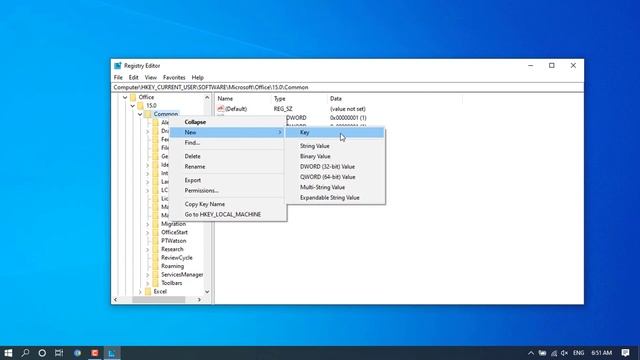Collapse the Office tree node arrow
The width and height of the screenshot is (640, 360).
(x=125, y=97)
